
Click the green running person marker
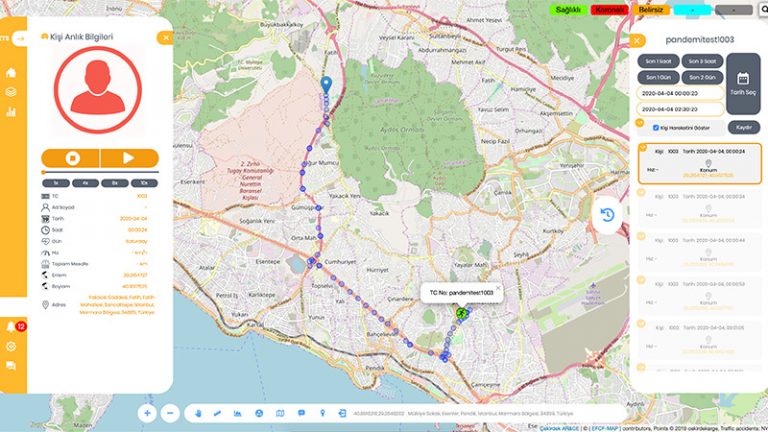pyautogui.click(x=461, y=313)
